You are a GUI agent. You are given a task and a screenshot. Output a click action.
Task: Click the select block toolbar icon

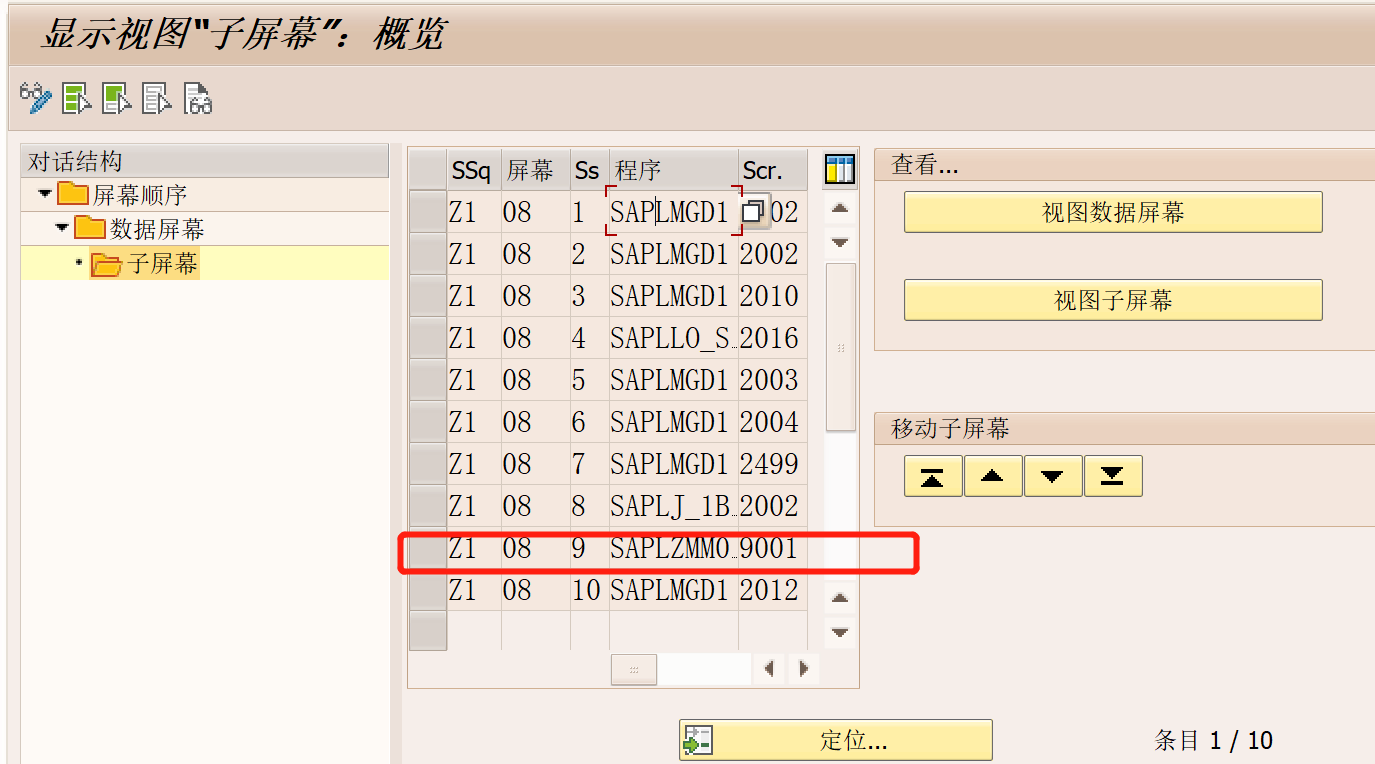pyautogui.click(x=117, y=98)
